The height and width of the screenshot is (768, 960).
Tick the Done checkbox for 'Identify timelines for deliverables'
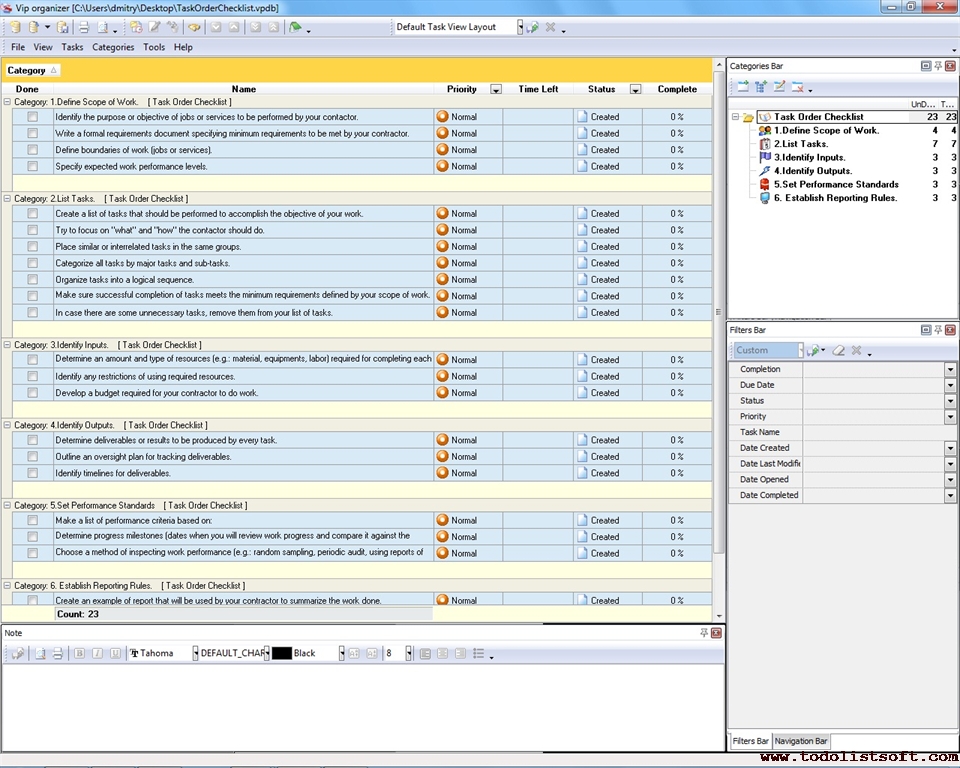click(x=33, y=473)
